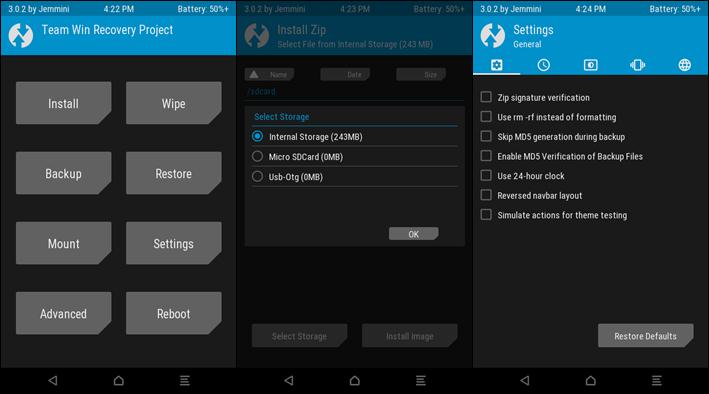Click 3.0.2 by Jemmini on main screen

tap(39, 9)
